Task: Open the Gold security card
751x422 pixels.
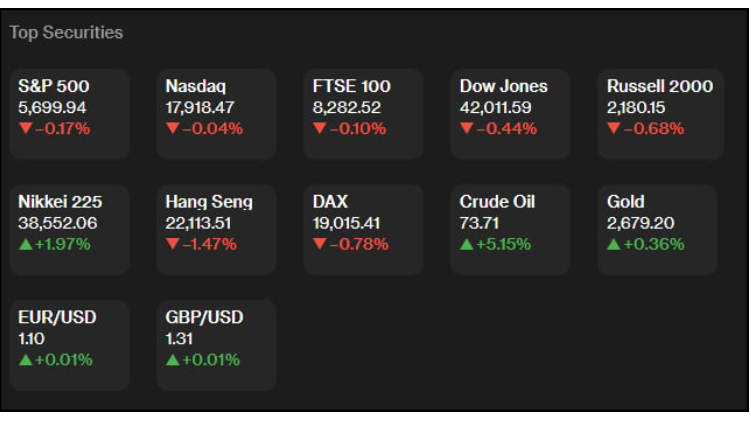Action: [x=657, y=229]
